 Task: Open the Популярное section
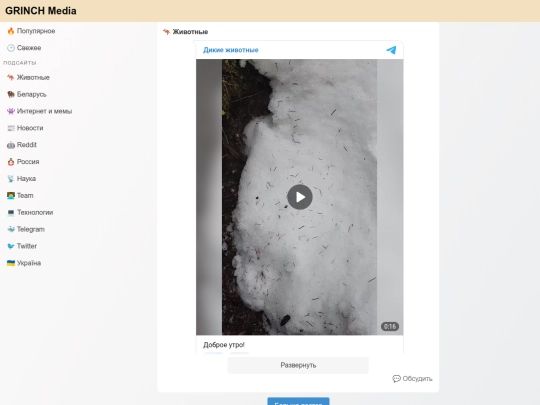coord(36,31)
